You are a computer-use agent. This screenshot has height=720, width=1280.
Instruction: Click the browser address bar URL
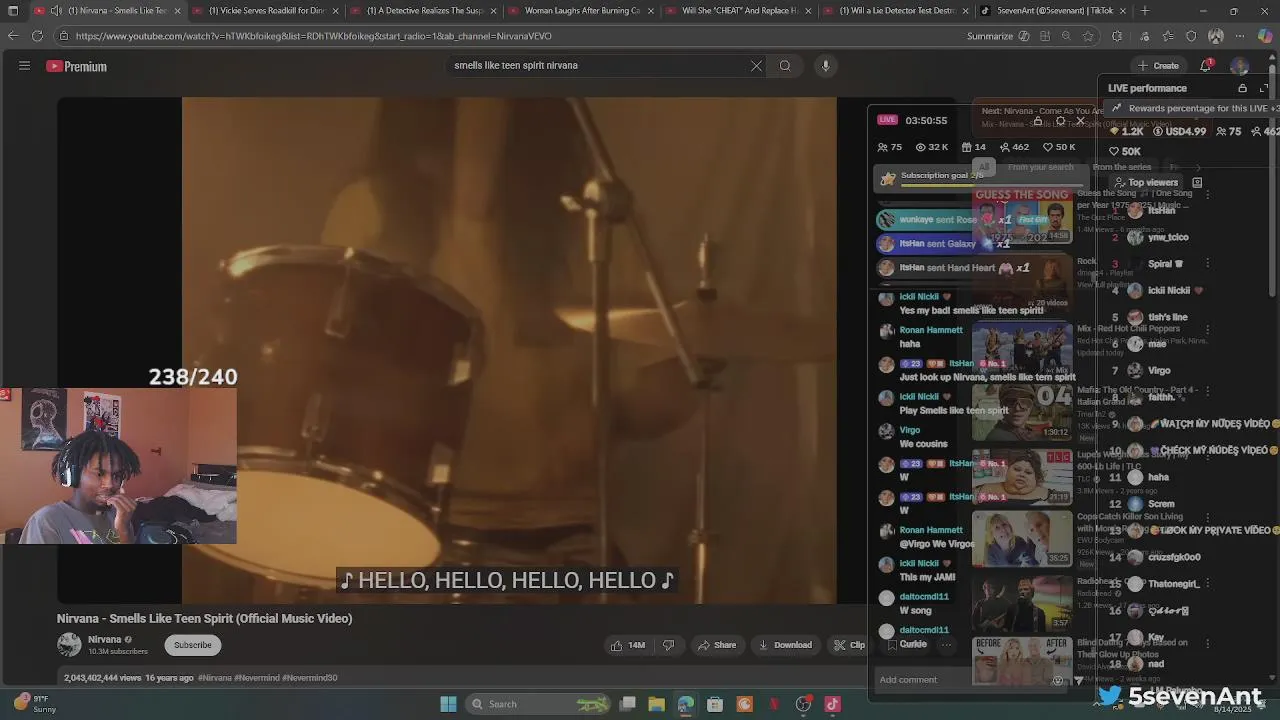coord(313,36)
